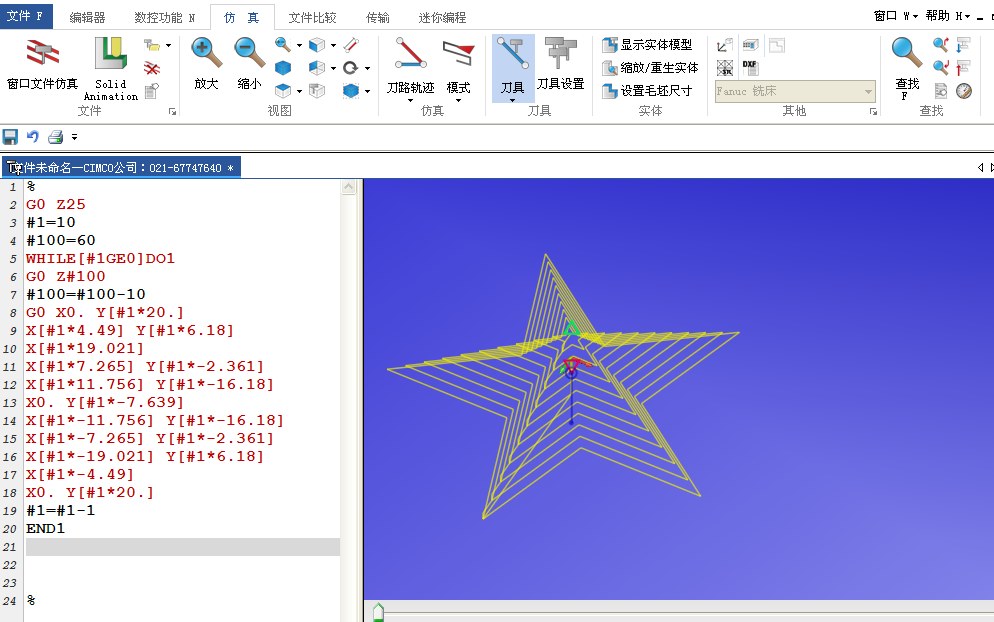Click the save icon in quick access toolbar

11,137
